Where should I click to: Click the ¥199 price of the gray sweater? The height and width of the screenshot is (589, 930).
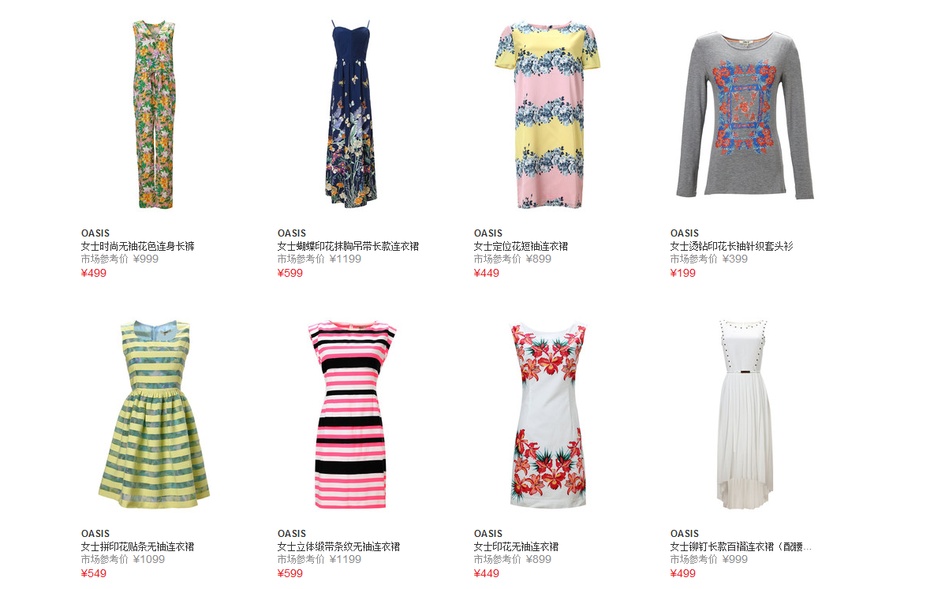click(683, 273)
